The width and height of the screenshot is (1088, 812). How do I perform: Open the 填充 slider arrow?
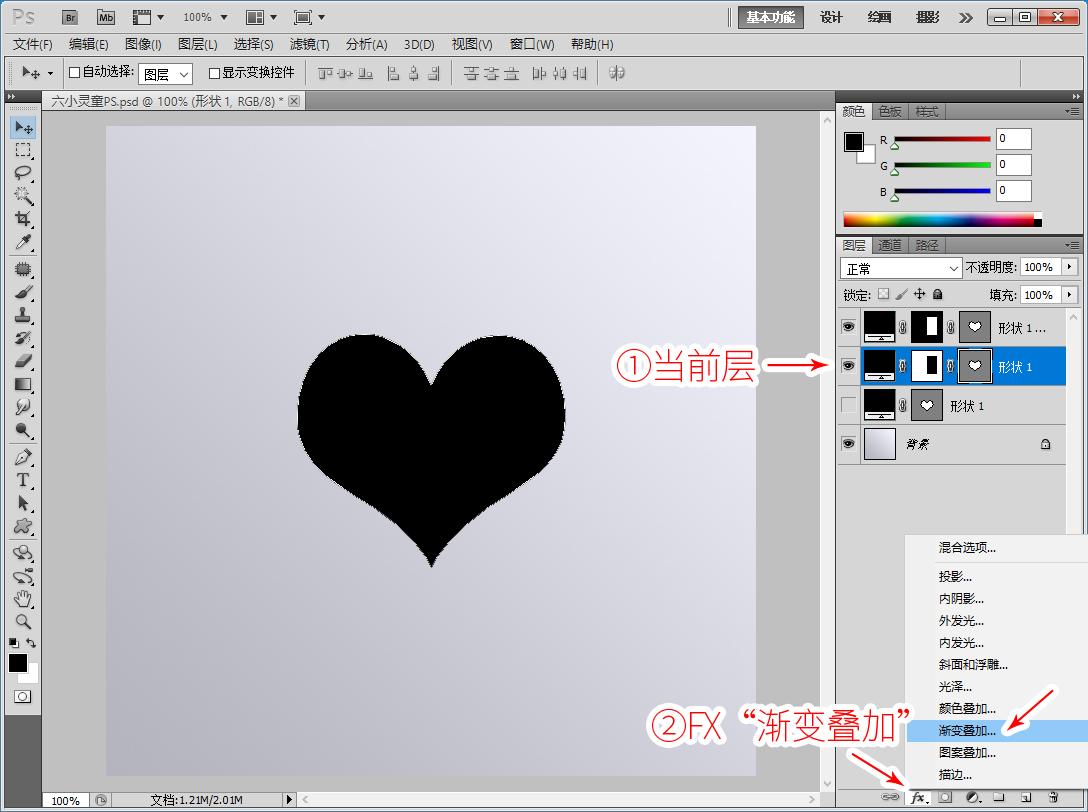pos(1069,294)
